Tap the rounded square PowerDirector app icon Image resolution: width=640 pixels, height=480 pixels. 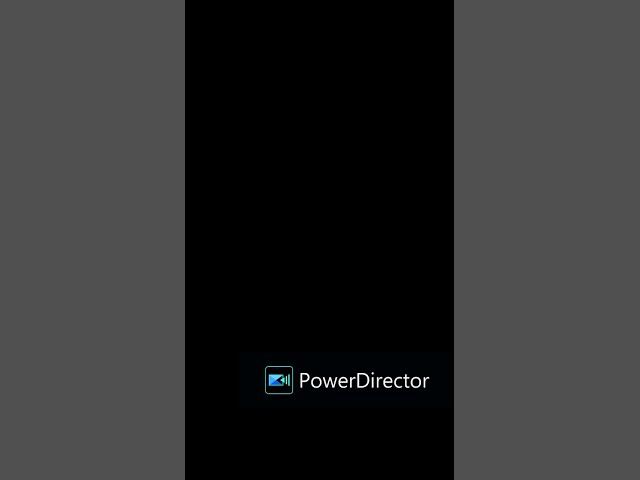coord(279,380)
